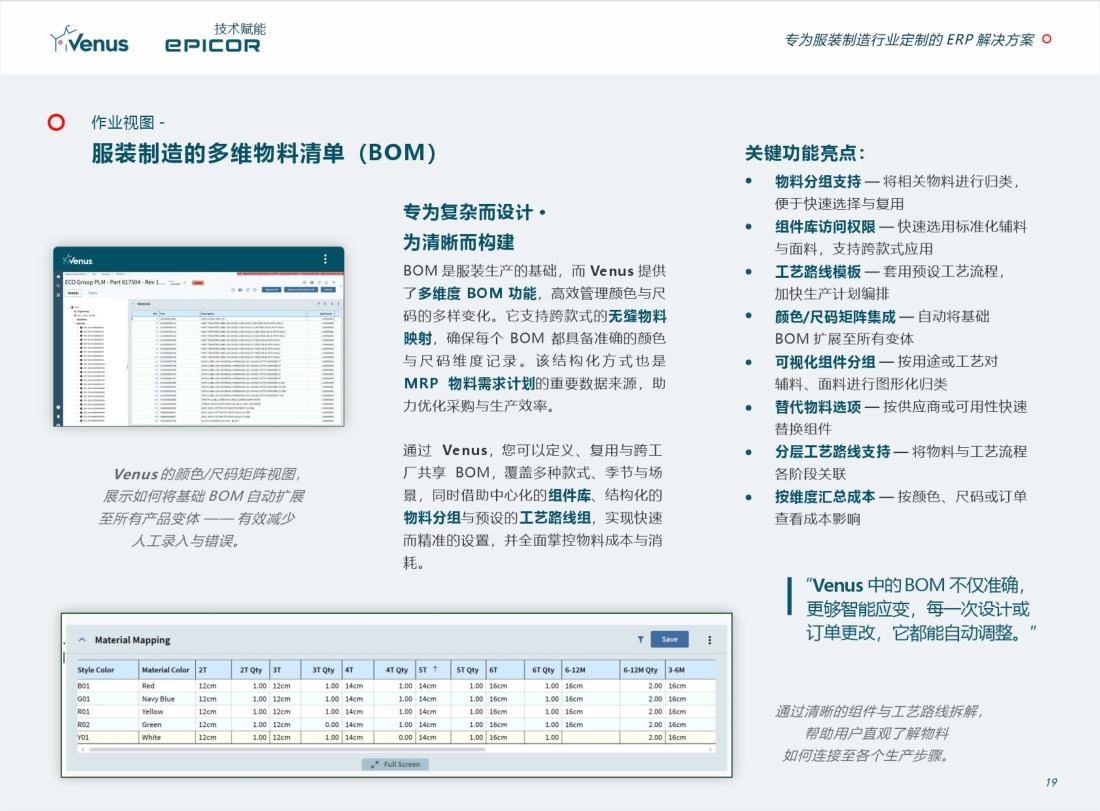This screenshot has height=811, width=1100.
Task: Select the R02 style color cell
Action: click(107, 724)
